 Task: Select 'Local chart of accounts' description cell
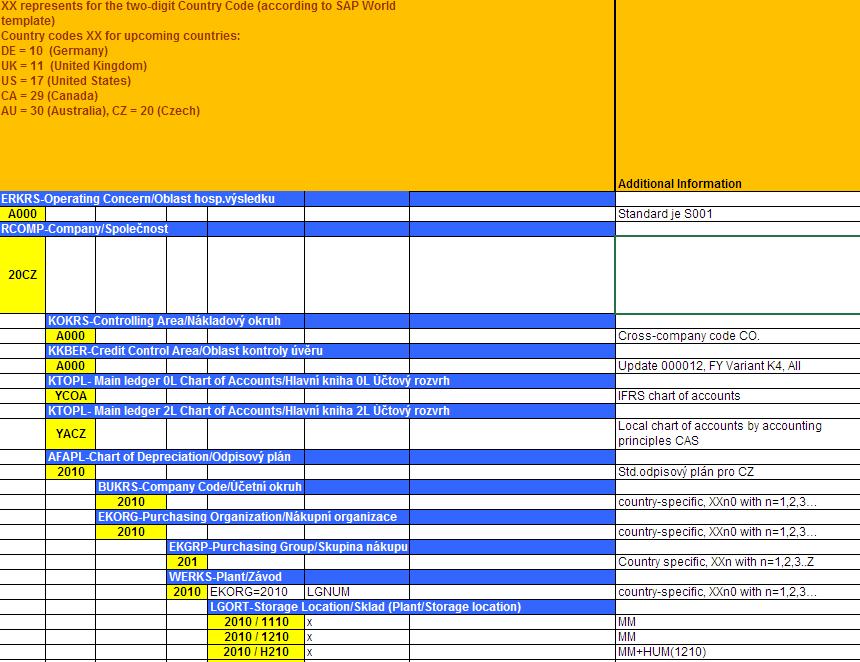pyautogui.click(x=737, y=434)
